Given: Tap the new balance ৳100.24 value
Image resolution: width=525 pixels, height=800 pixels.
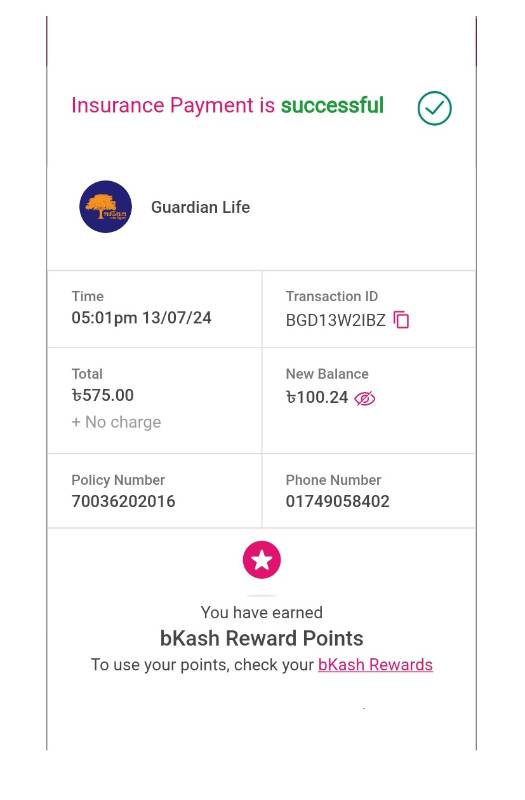Looking at the screenshot, I should 317,397.
